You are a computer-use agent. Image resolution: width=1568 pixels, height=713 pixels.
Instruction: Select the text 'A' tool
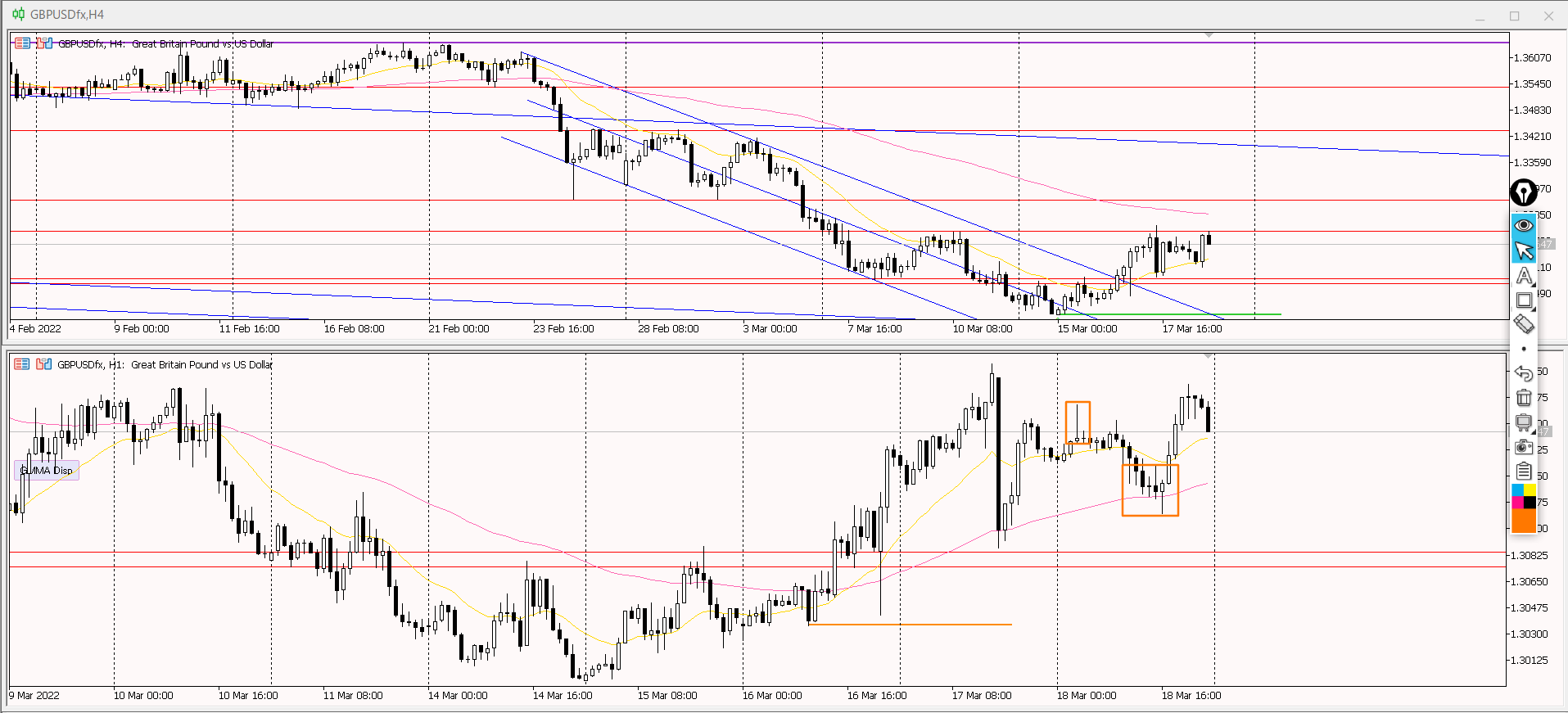click(x=1524, y=276)
